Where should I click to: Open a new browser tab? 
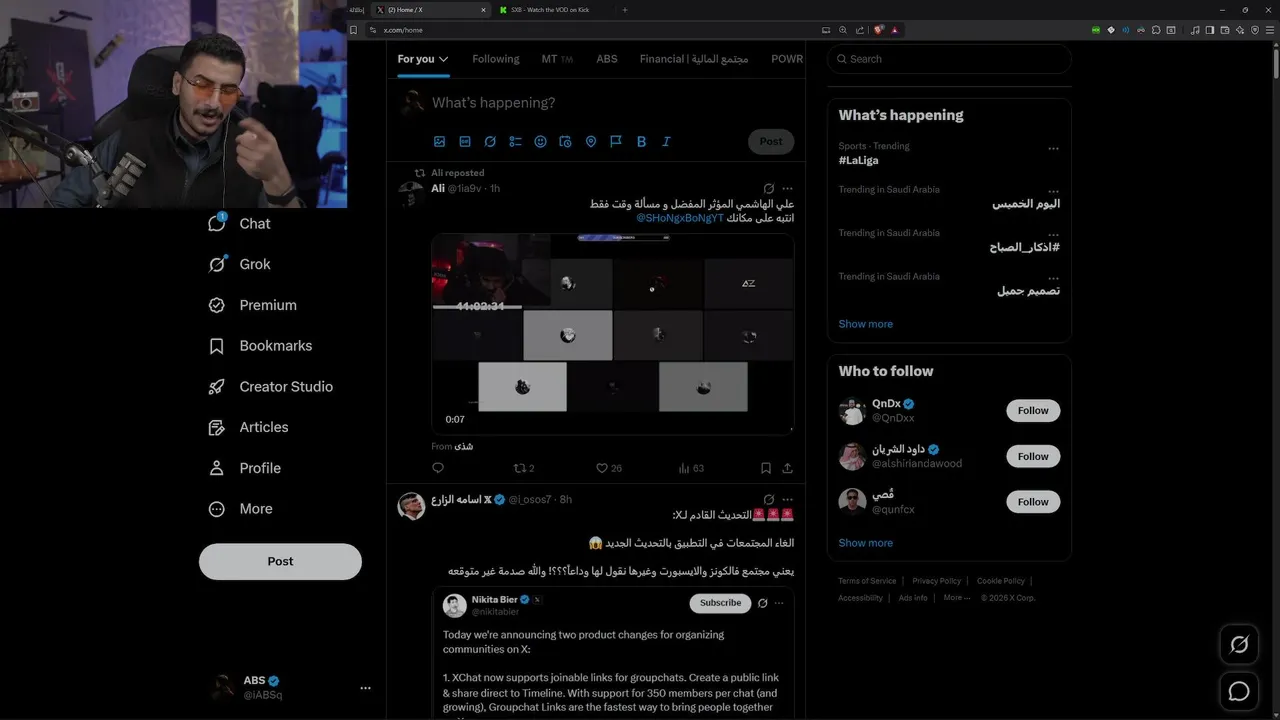coord(625,9)
